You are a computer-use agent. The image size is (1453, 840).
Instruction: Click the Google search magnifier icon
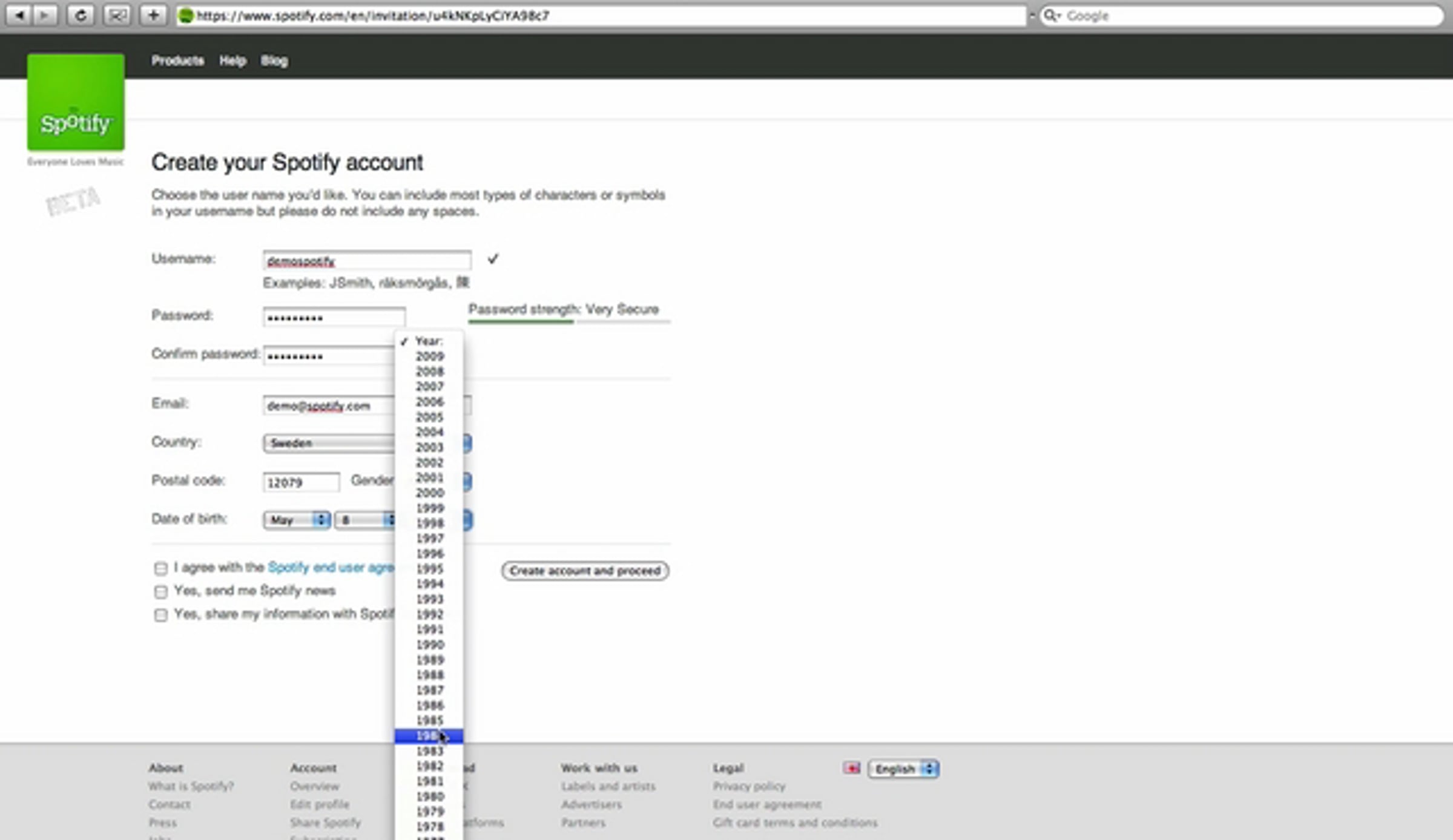[1051, 16]
